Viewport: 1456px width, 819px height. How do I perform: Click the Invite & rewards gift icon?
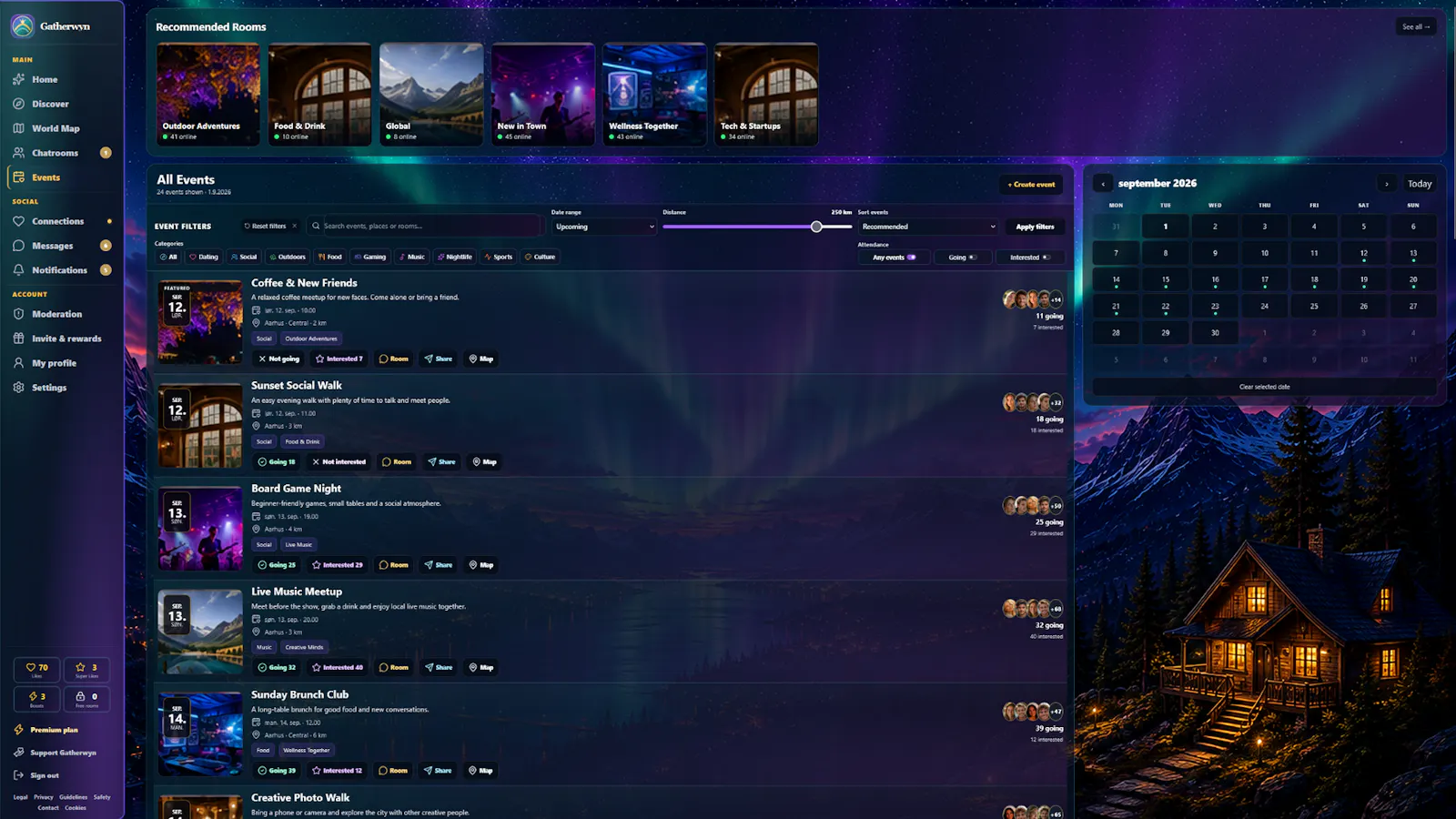point(18,339)
